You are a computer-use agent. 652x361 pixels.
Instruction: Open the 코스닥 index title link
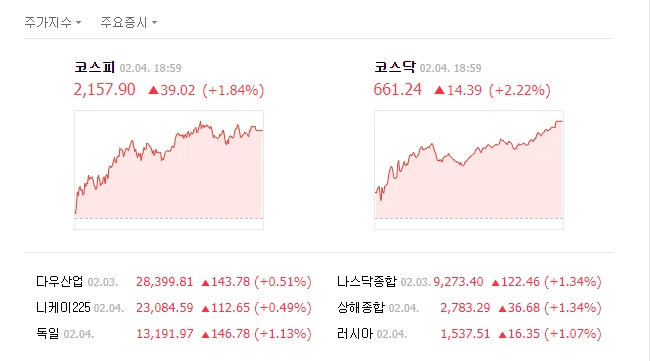pos(395,67)
